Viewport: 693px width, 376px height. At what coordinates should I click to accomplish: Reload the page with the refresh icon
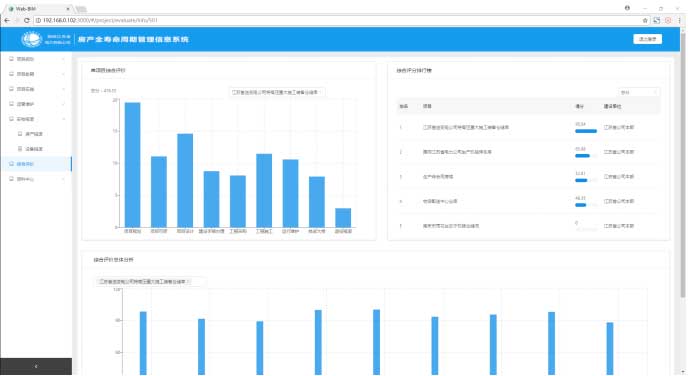pos(27,20)
